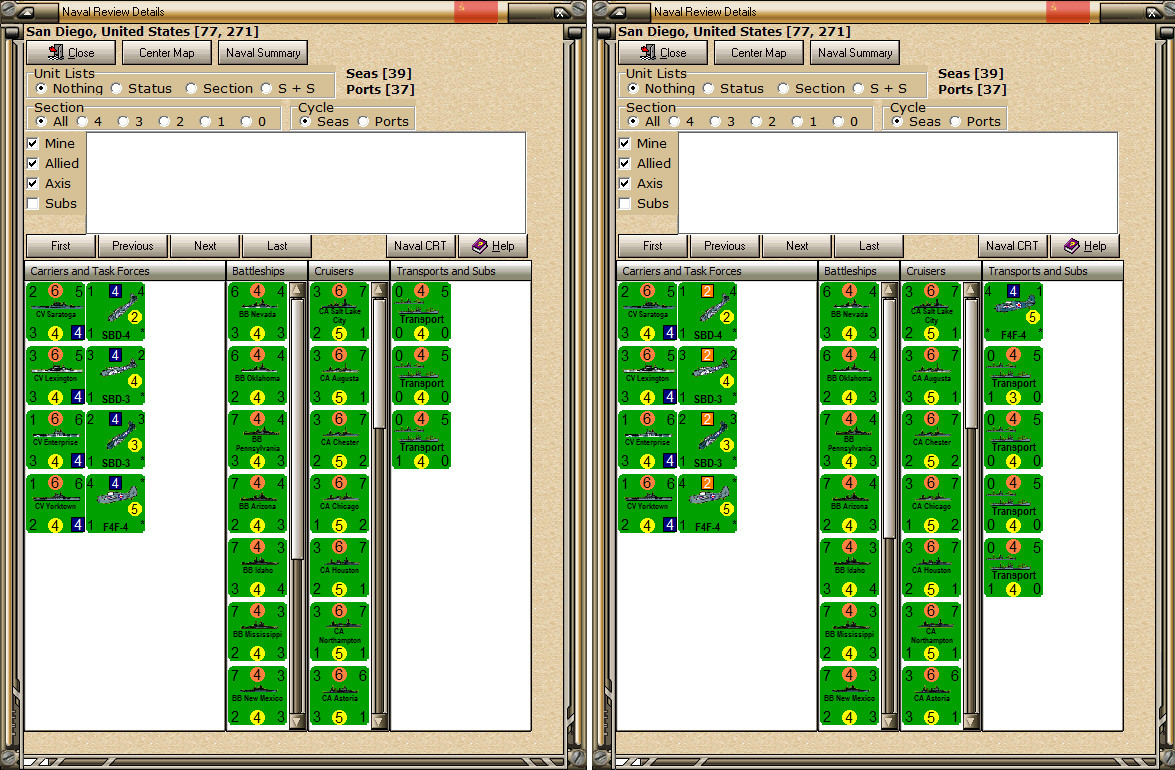Image resolution: width=1175 pixels, height=770 pixels.
Task: Click Cruisers scroll down arrow in right window
Action: tap(971, 721)
